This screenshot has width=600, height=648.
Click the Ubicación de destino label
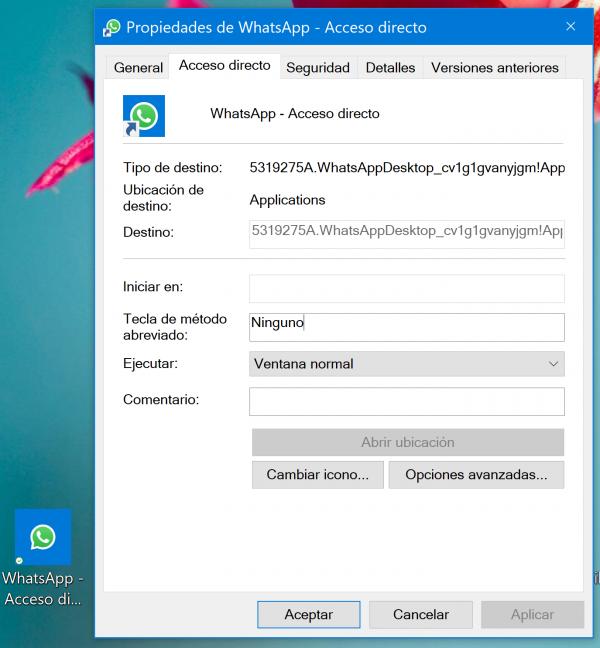click(163, 198)
